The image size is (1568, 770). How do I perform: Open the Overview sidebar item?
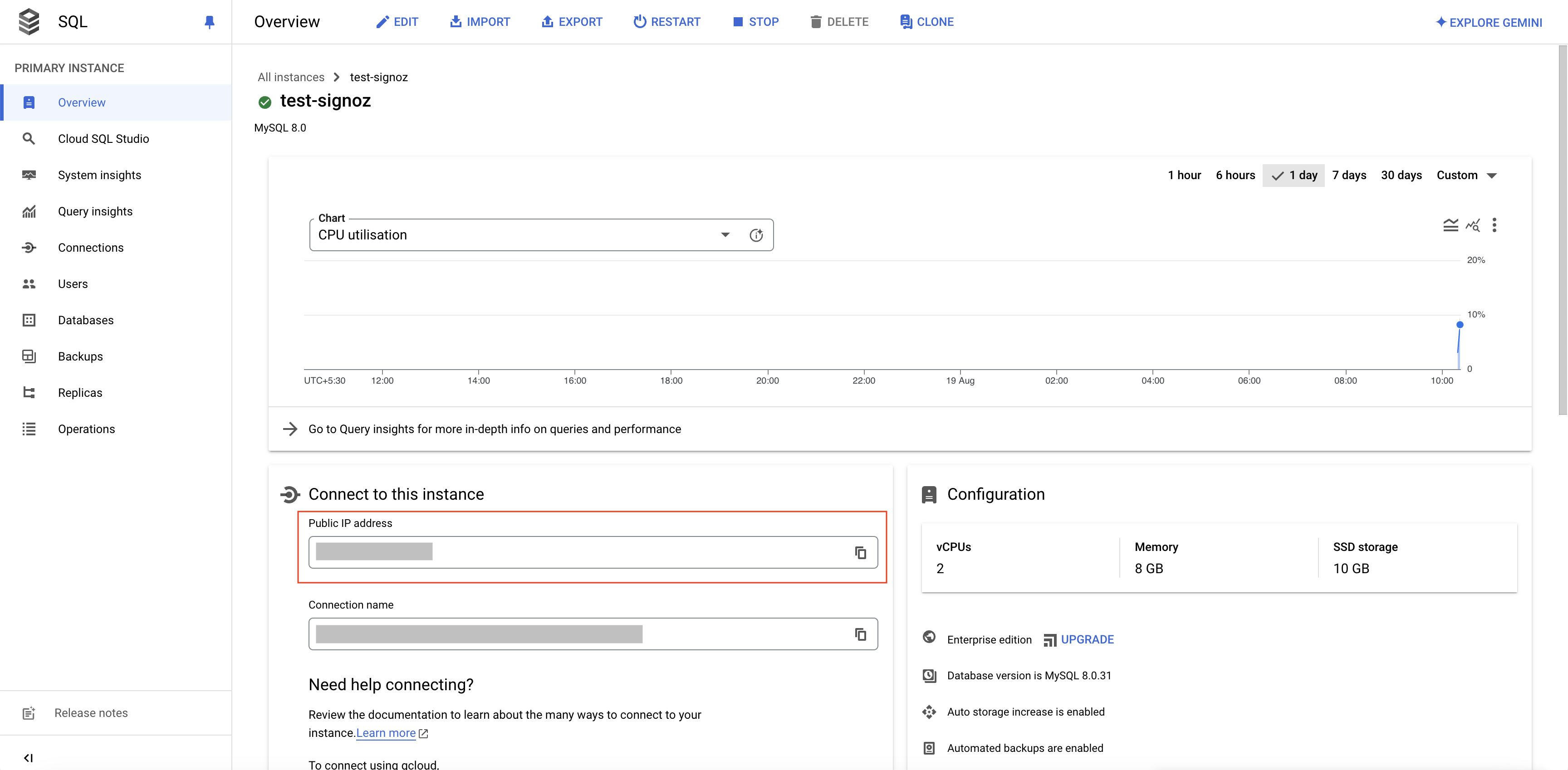116,102
